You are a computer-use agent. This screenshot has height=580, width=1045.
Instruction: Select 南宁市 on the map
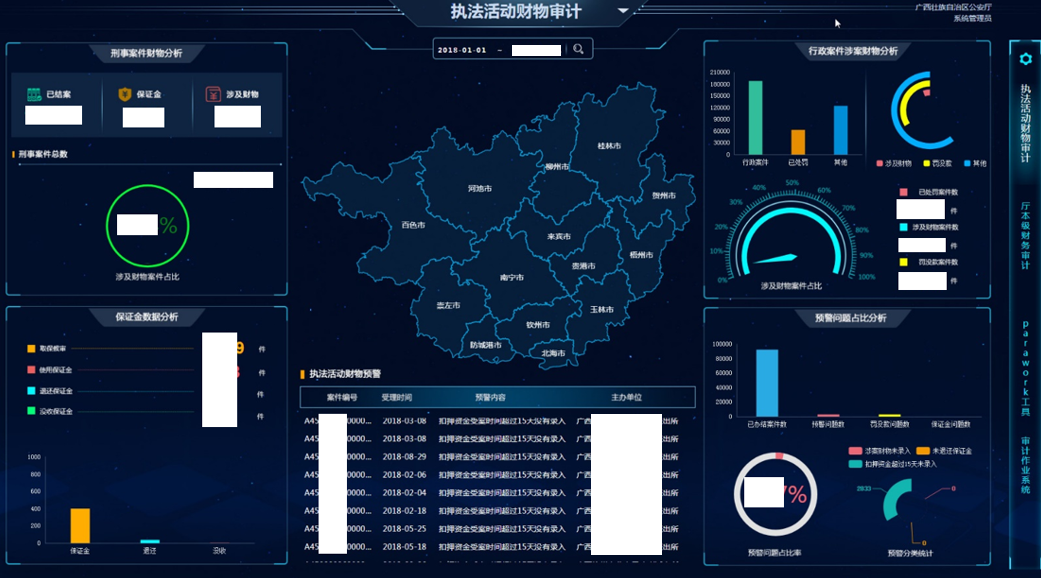(x=511, y=277)
